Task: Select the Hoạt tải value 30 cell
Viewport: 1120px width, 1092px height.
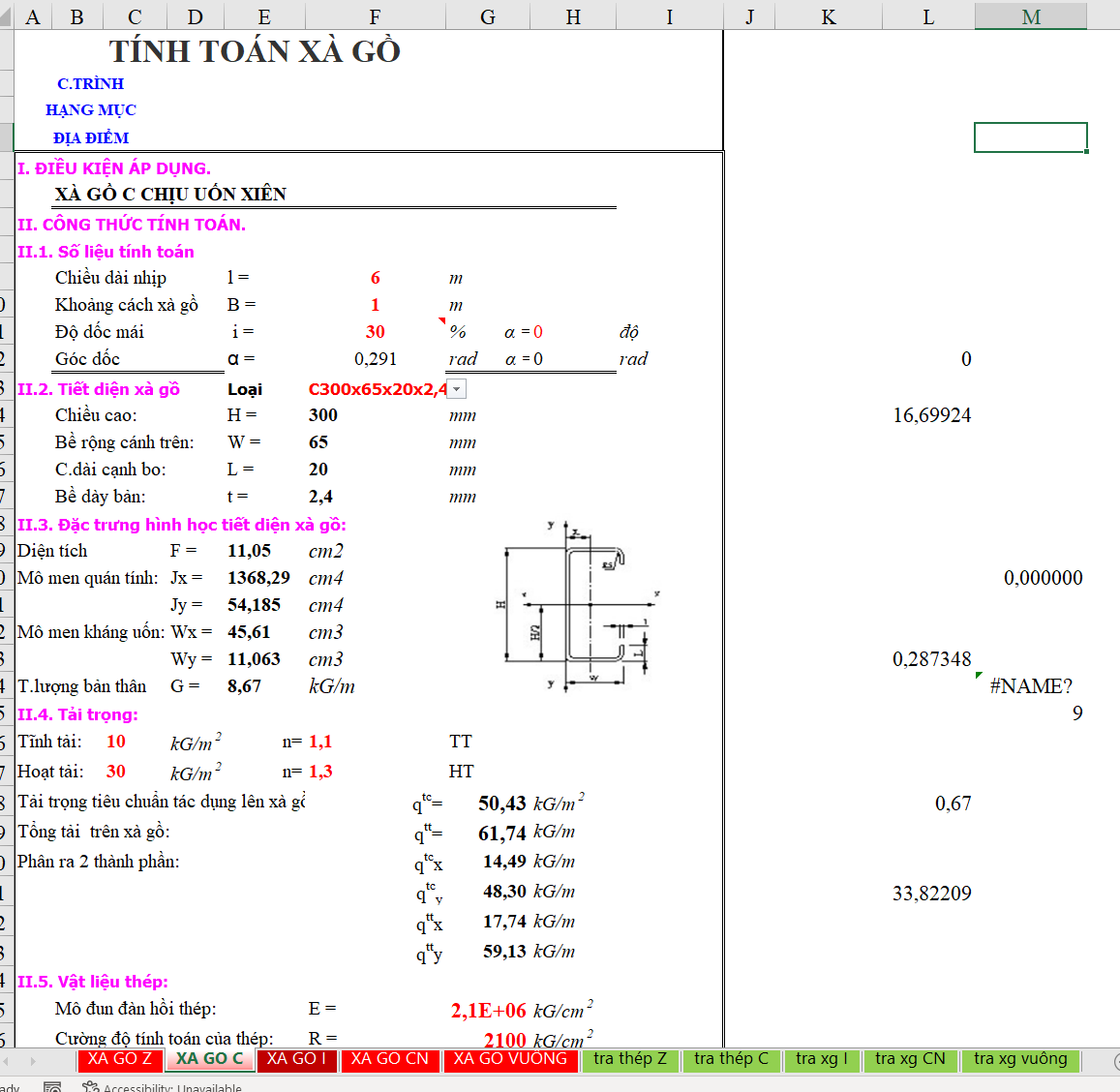Action: (116, 772)
